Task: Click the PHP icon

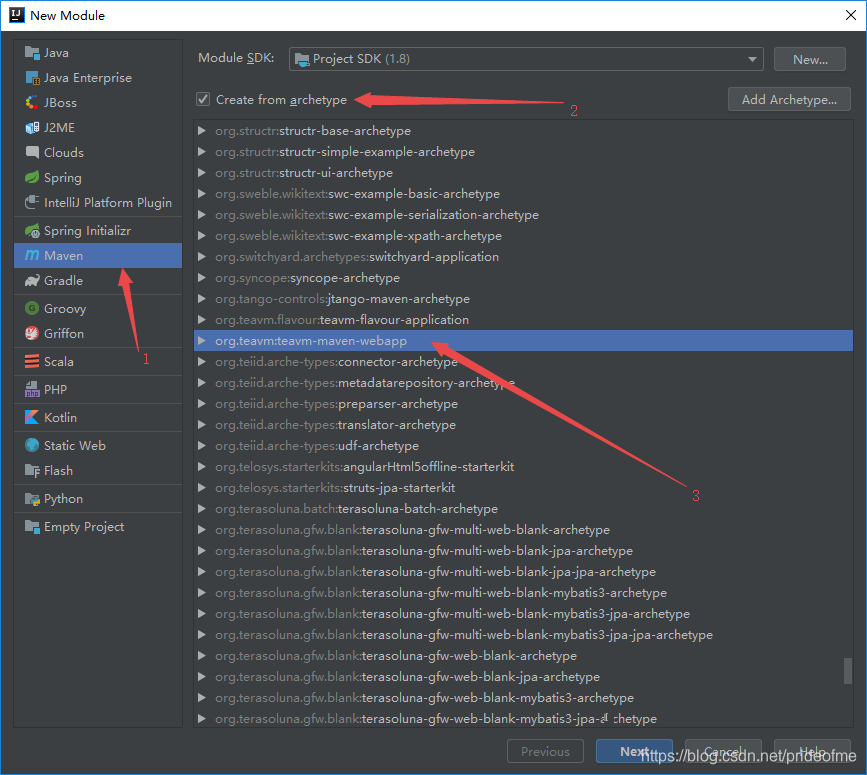Action: coord(32,389)
